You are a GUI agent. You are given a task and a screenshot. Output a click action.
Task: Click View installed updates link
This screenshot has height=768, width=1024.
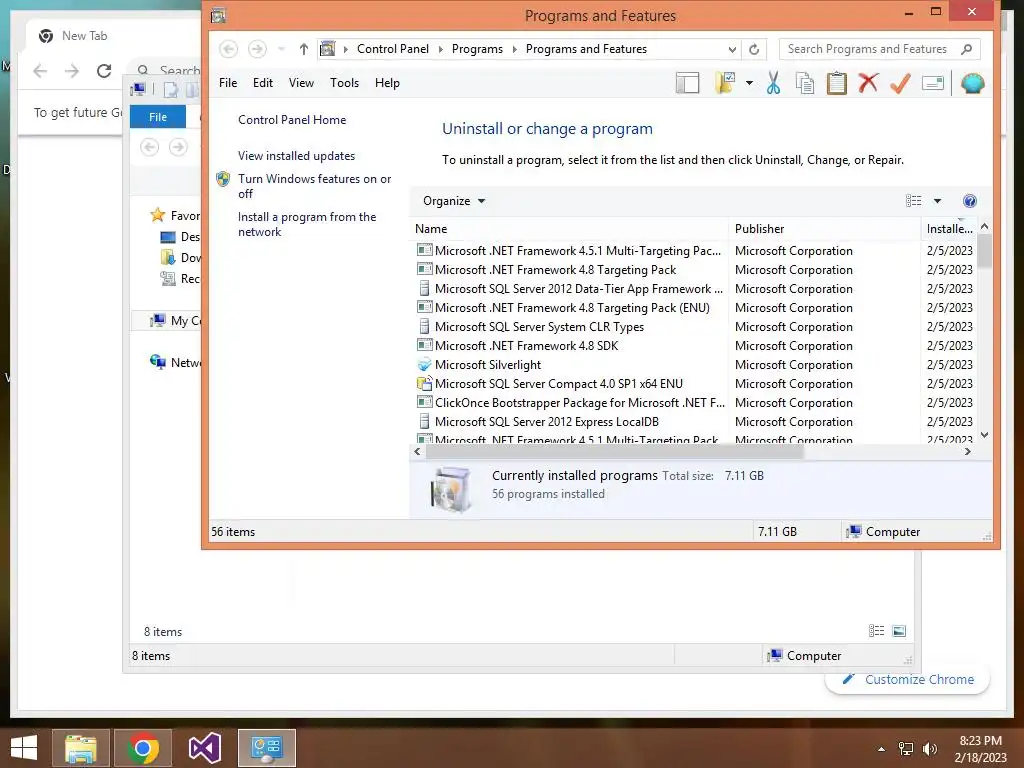click(x=296, y=155)
